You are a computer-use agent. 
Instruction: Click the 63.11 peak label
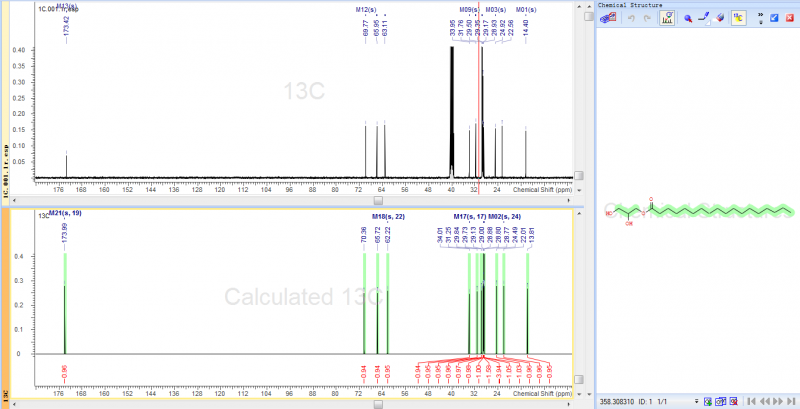coord(385,28)
